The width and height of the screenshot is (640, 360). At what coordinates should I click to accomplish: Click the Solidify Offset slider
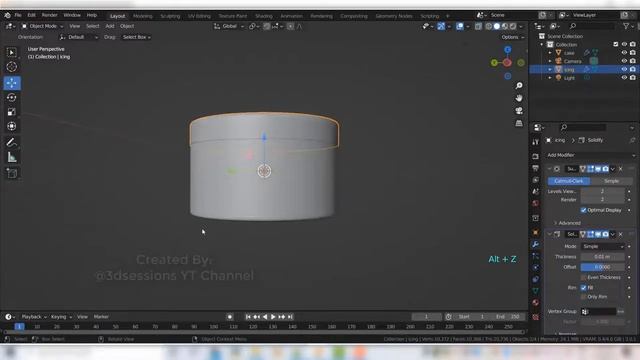point(602,267)
